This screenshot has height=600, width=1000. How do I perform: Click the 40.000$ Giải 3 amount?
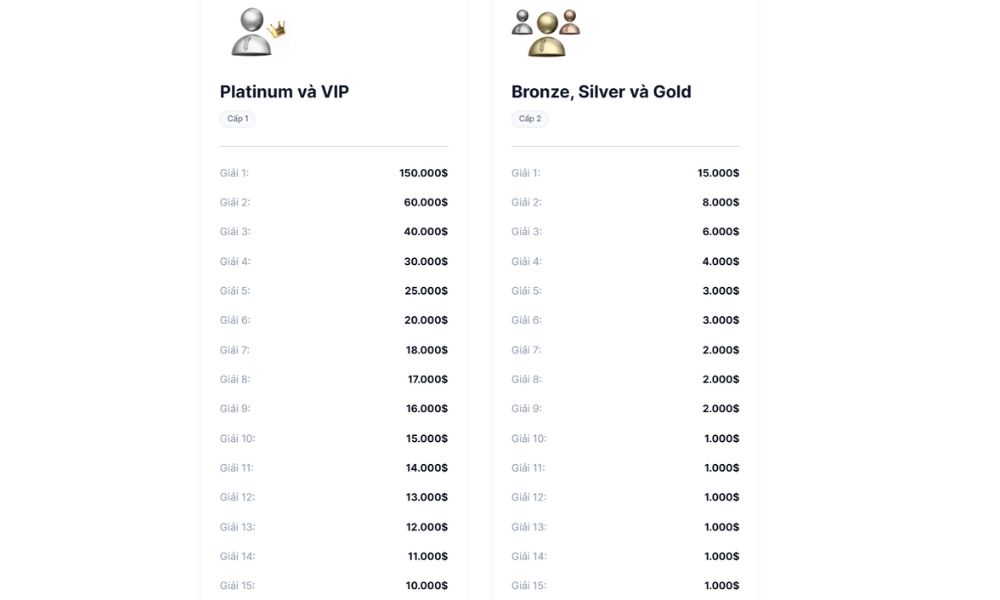(x=425, y=231)
